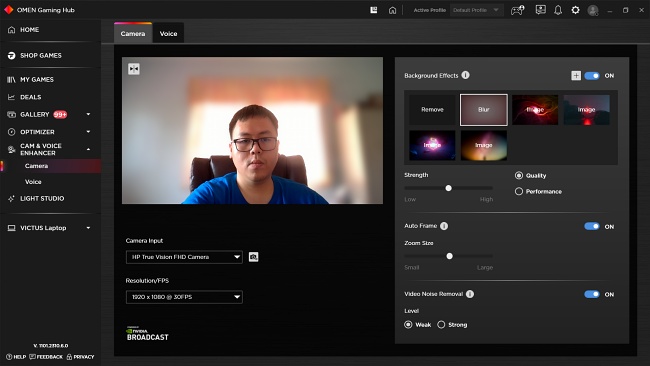Select the Performance radio button

[x=519, y=191]
